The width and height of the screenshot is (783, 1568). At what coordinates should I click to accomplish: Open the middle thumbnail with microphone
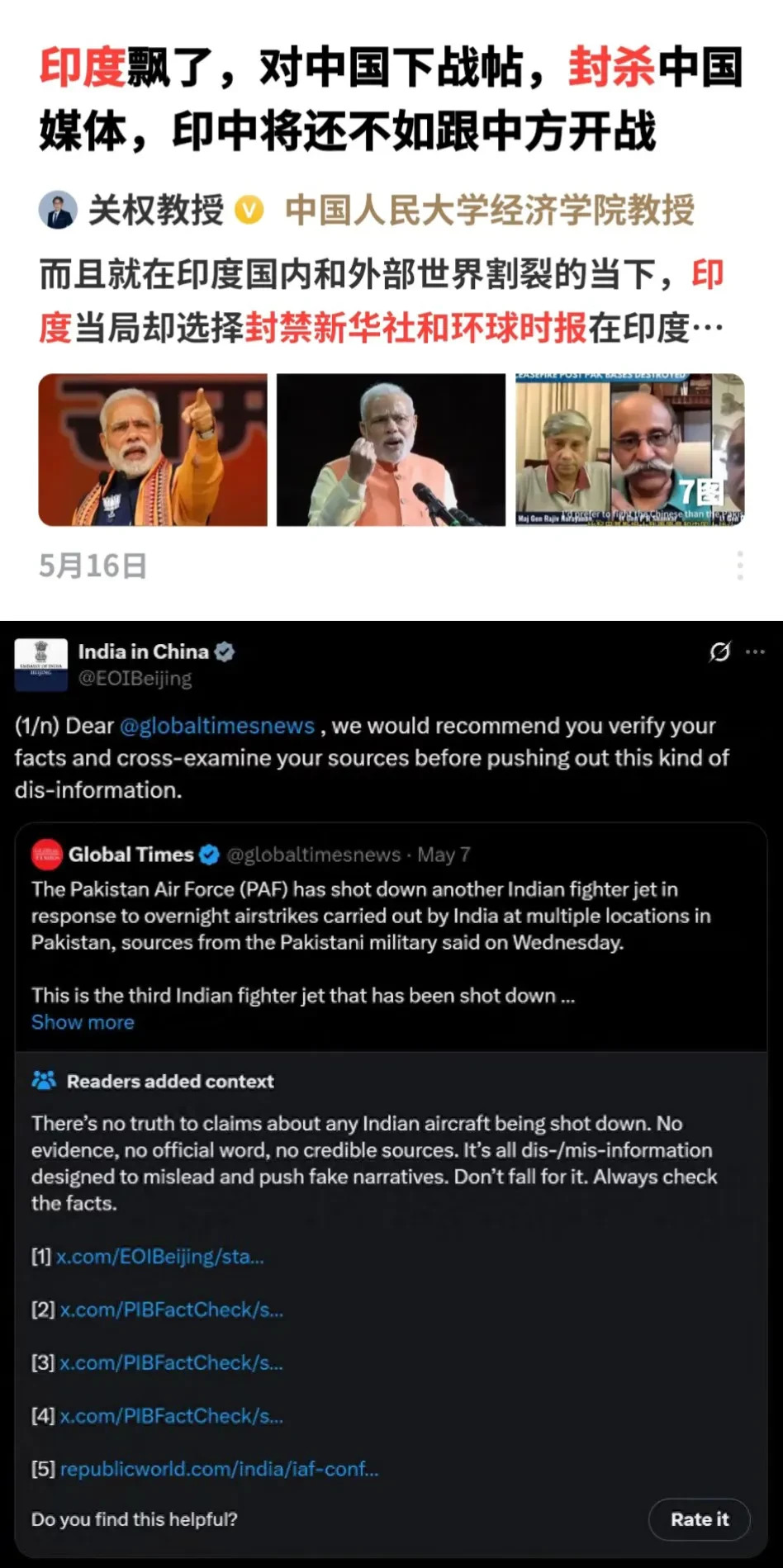pyautogui.click(x=391, y=450)
